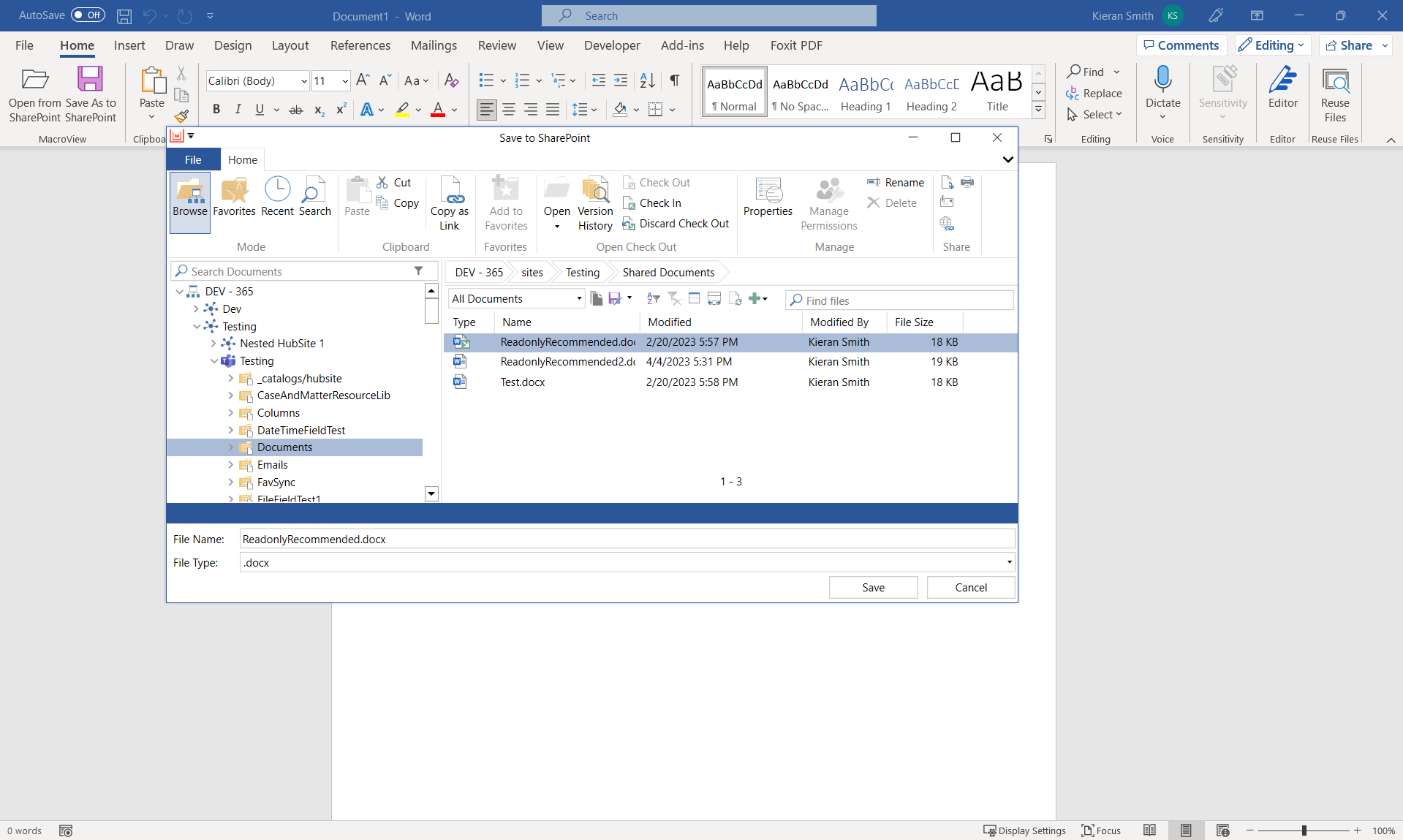
Task: Open Version History
Action: (x=595, y=204)
